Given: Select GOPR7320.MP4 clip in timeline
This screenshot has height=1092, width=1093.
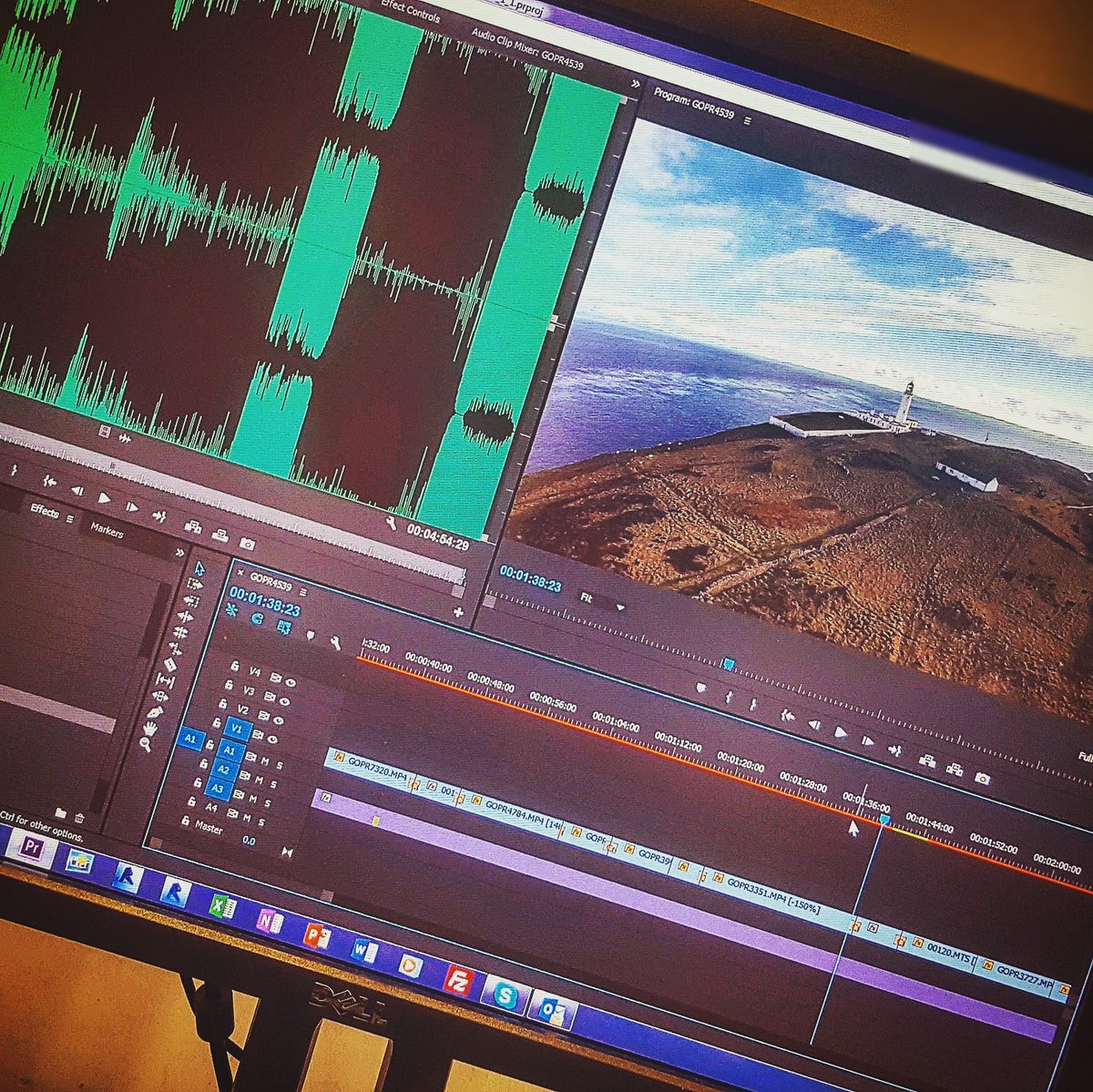Looking at the screenshot, I should tap(369, 771).
